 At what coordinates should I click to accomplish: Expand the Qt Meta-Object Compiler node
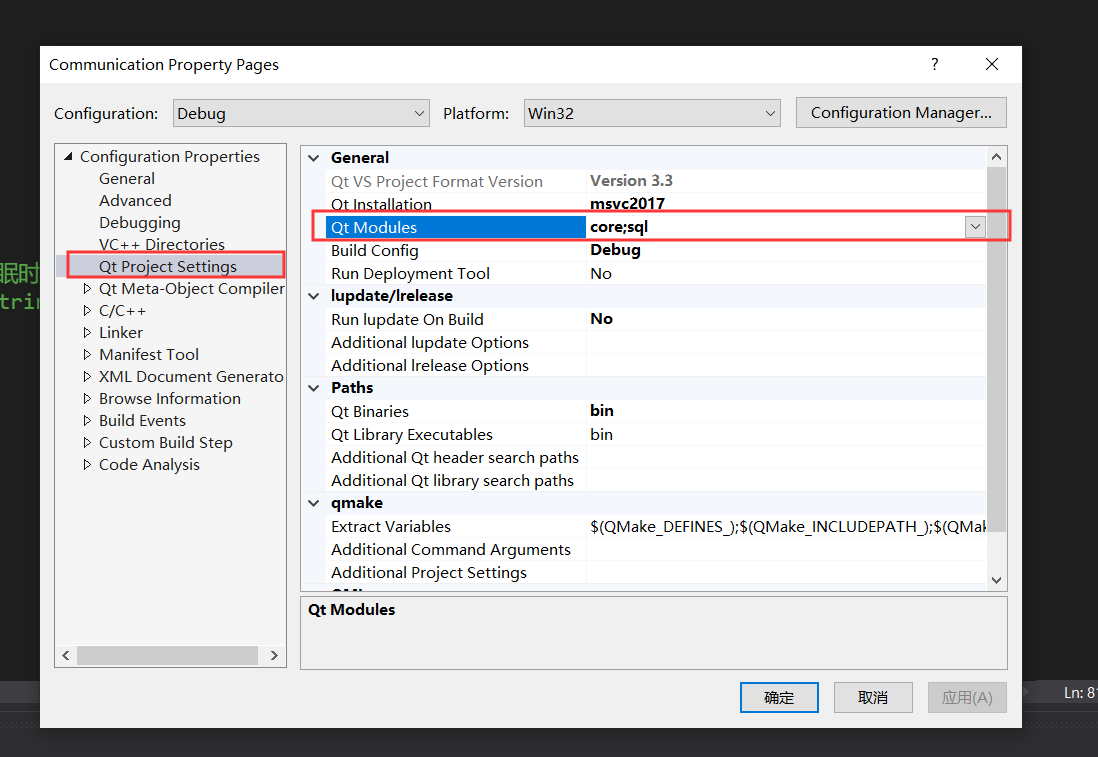[87, 289]
